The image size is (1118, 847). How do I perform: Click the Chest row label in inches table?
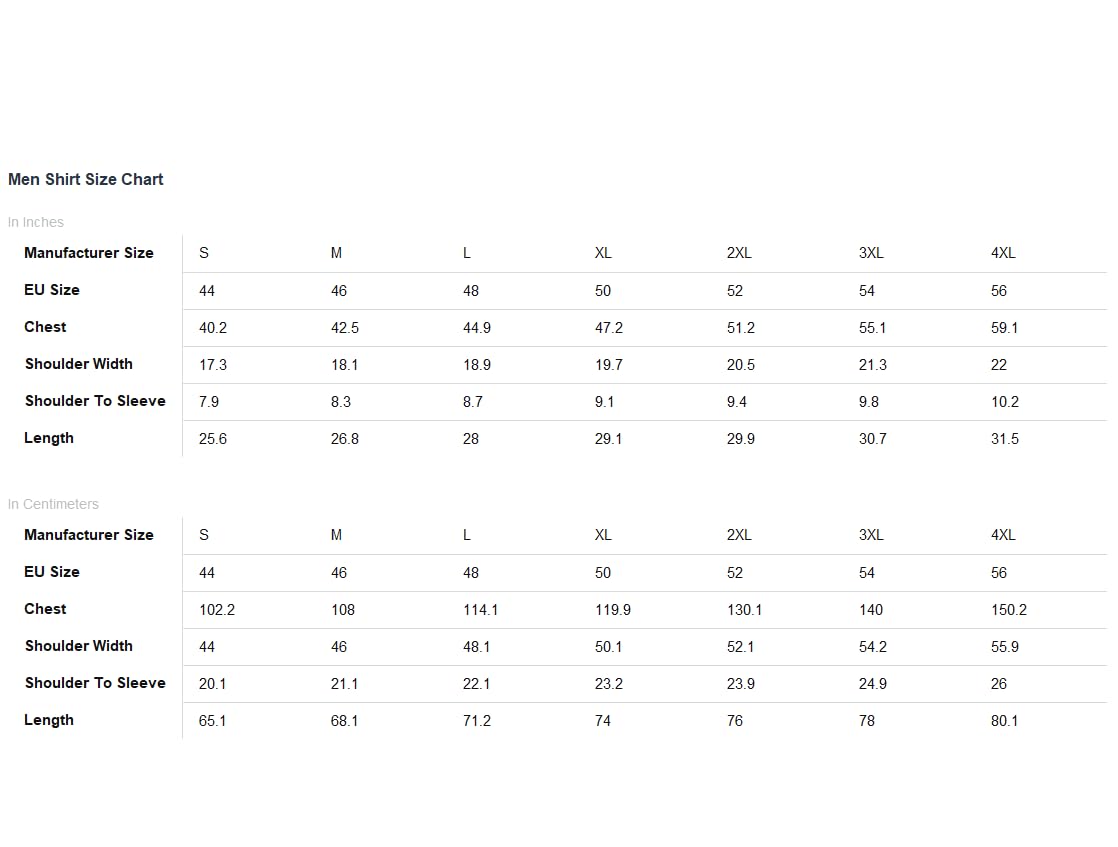click(46, 327)
